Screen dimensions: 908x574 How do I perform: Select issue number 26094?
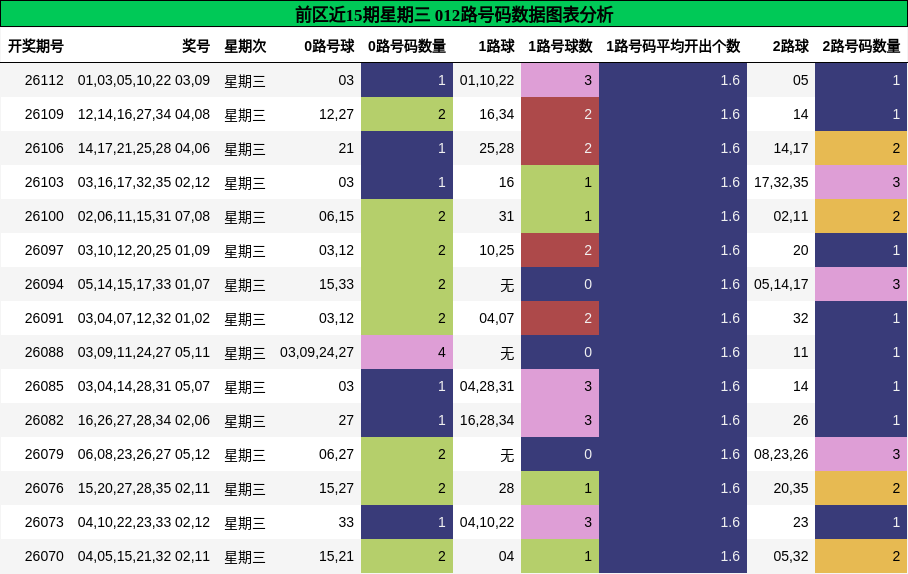[44, 284]
